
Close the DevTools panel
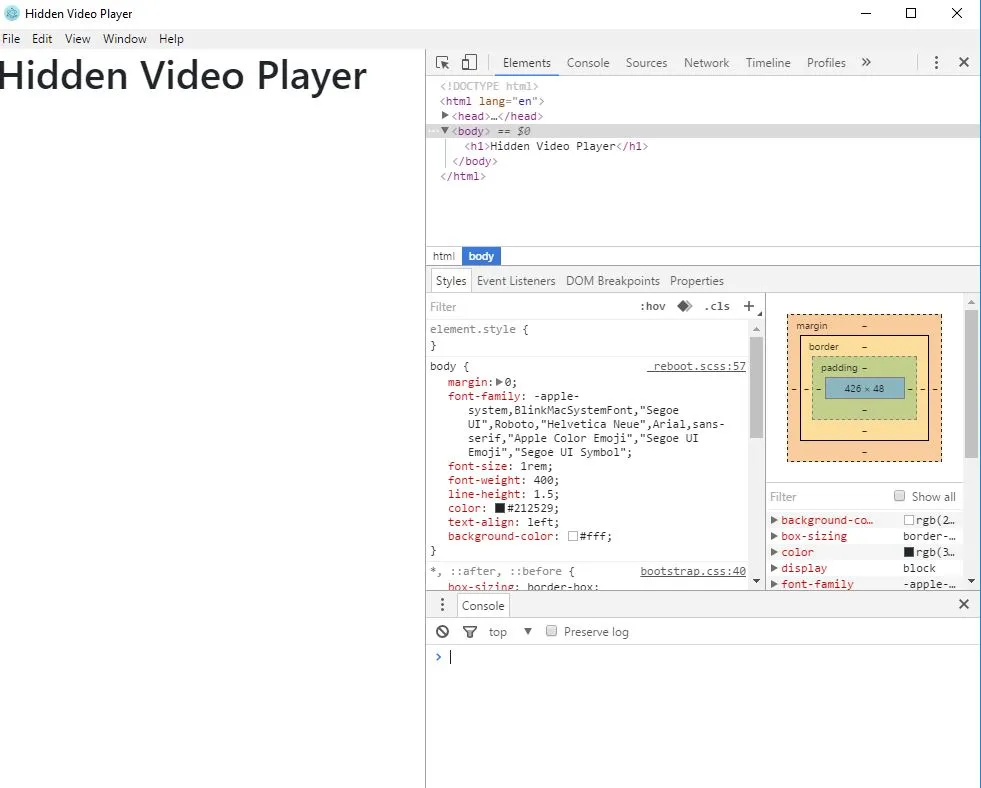[x=963, y=62]
